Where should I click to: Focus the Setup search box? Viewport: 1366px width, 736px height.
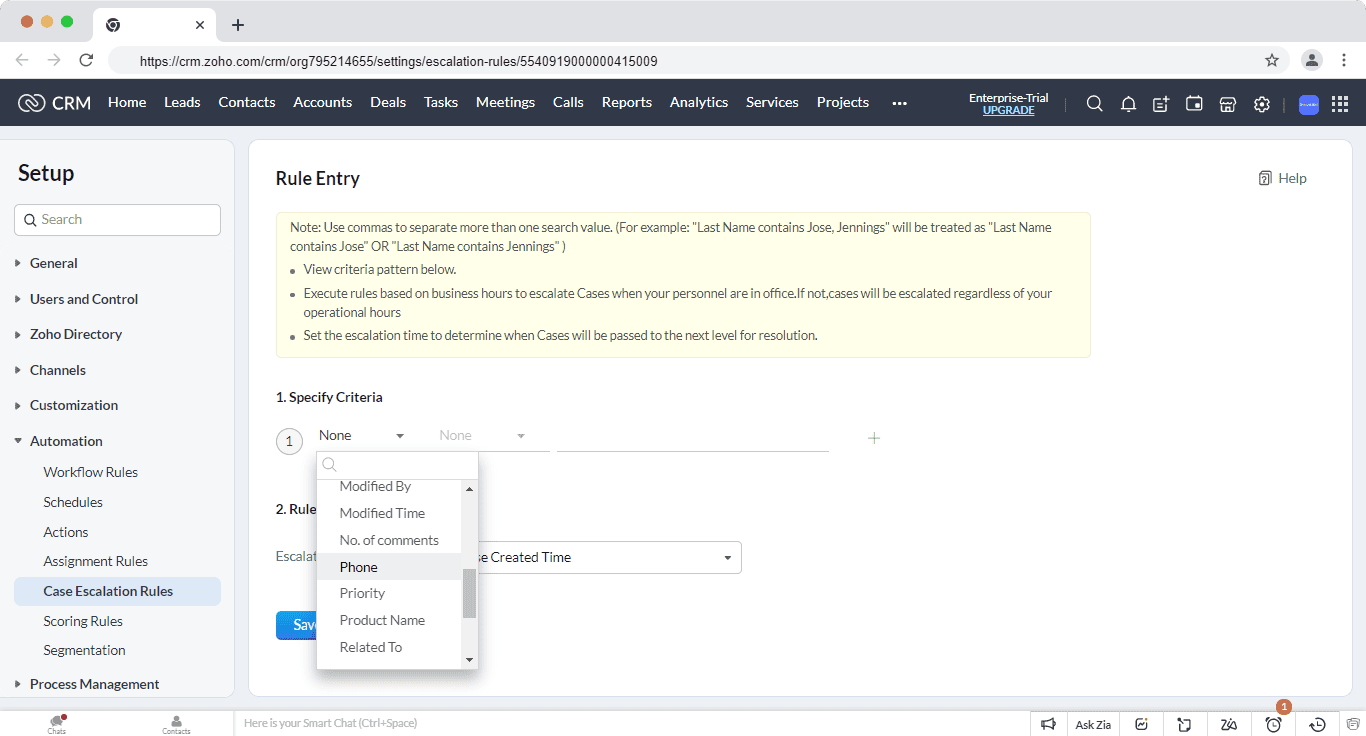coord(117,220)
